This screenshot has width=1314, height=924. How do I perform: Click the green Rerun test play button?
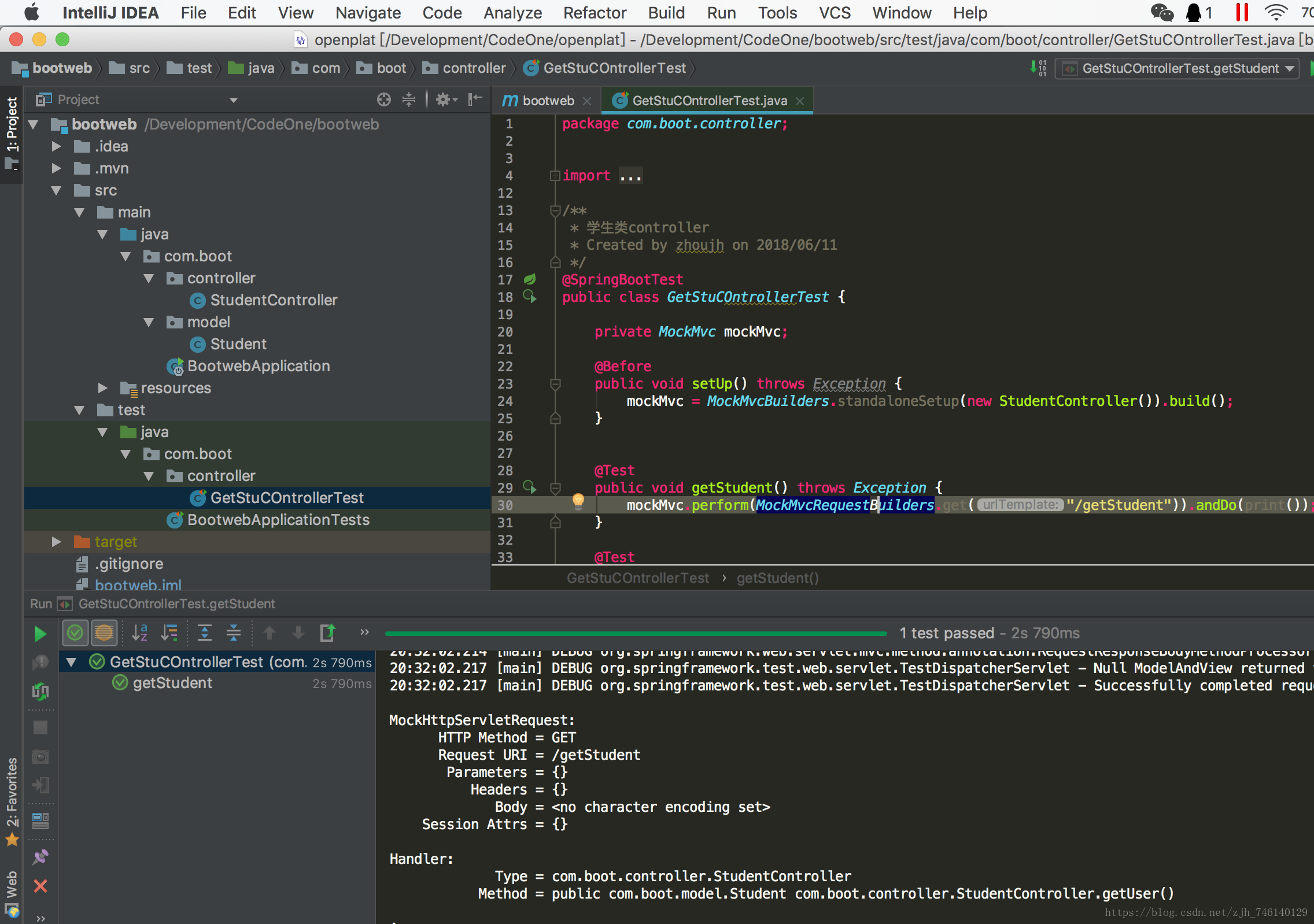[40, 634]
